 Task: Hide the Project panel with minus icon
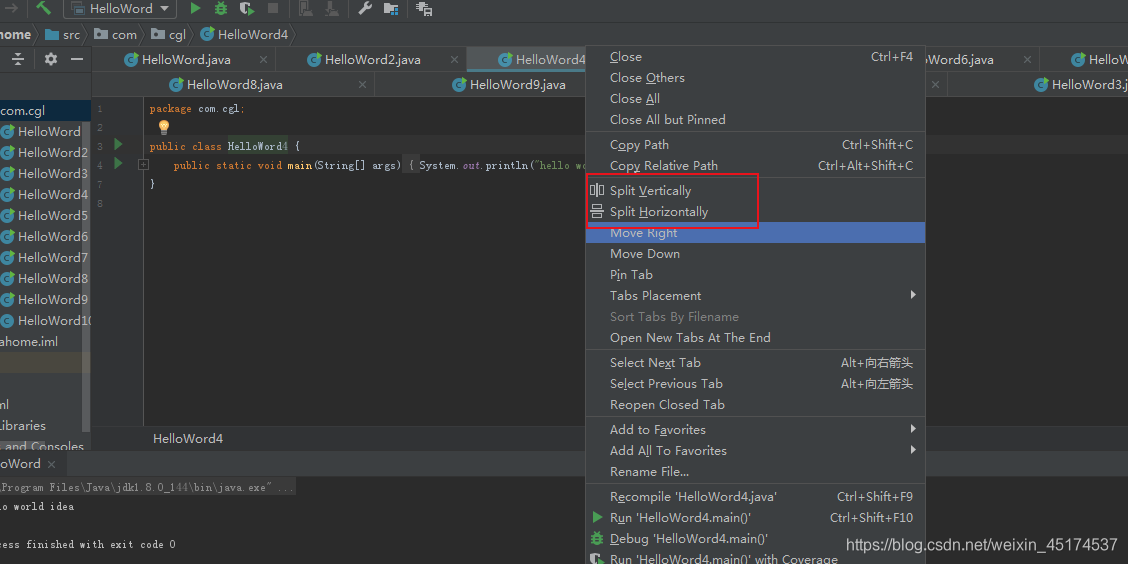76,59
